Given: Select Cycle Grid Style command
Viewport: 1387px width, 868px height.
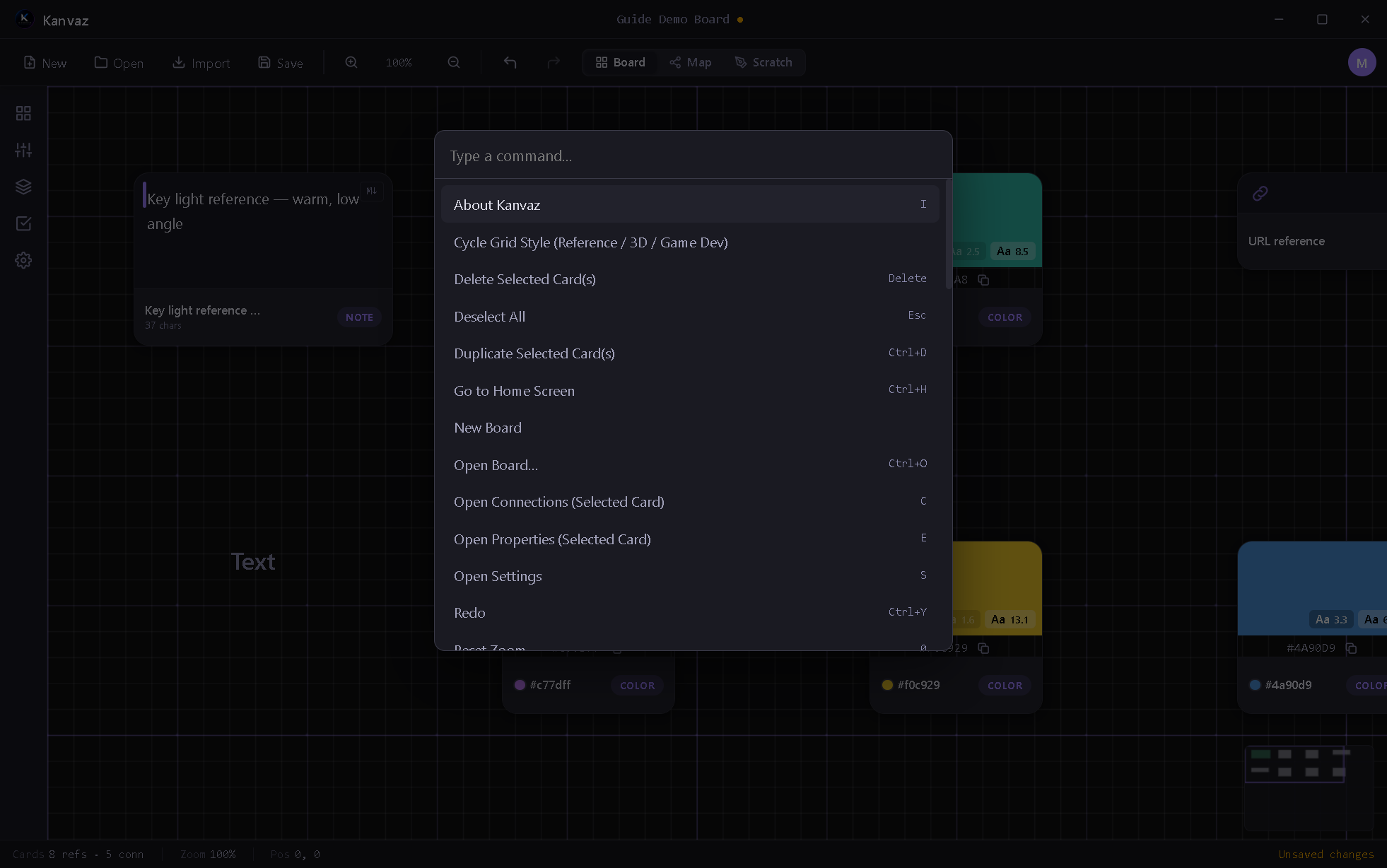Looking at the screenshot, I should click(690, 242).
